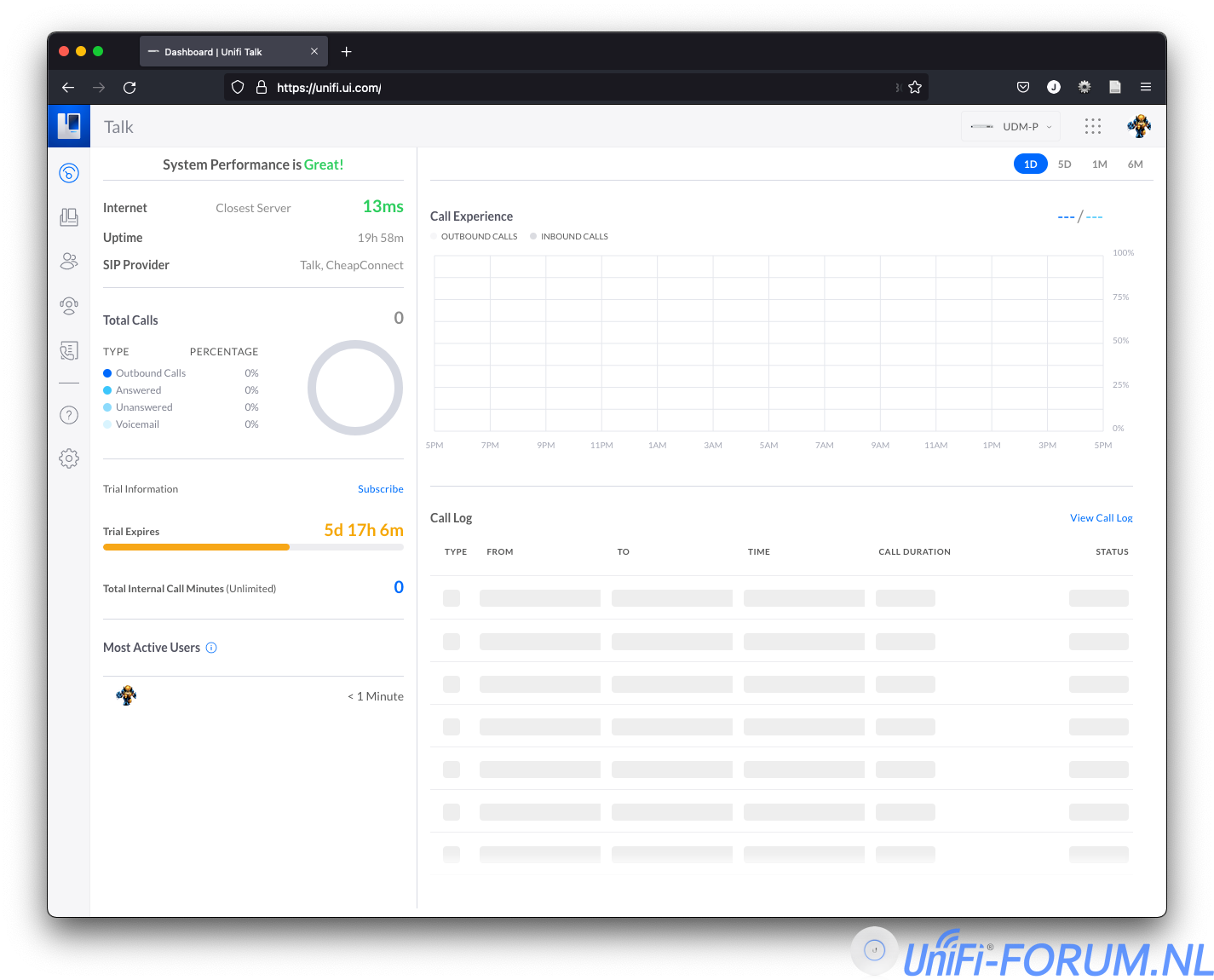Image resolution: width=1214 pixels, height=980 pixels.
Task: Expand the UDM-P console dropdown
Action: [1011, 126]
